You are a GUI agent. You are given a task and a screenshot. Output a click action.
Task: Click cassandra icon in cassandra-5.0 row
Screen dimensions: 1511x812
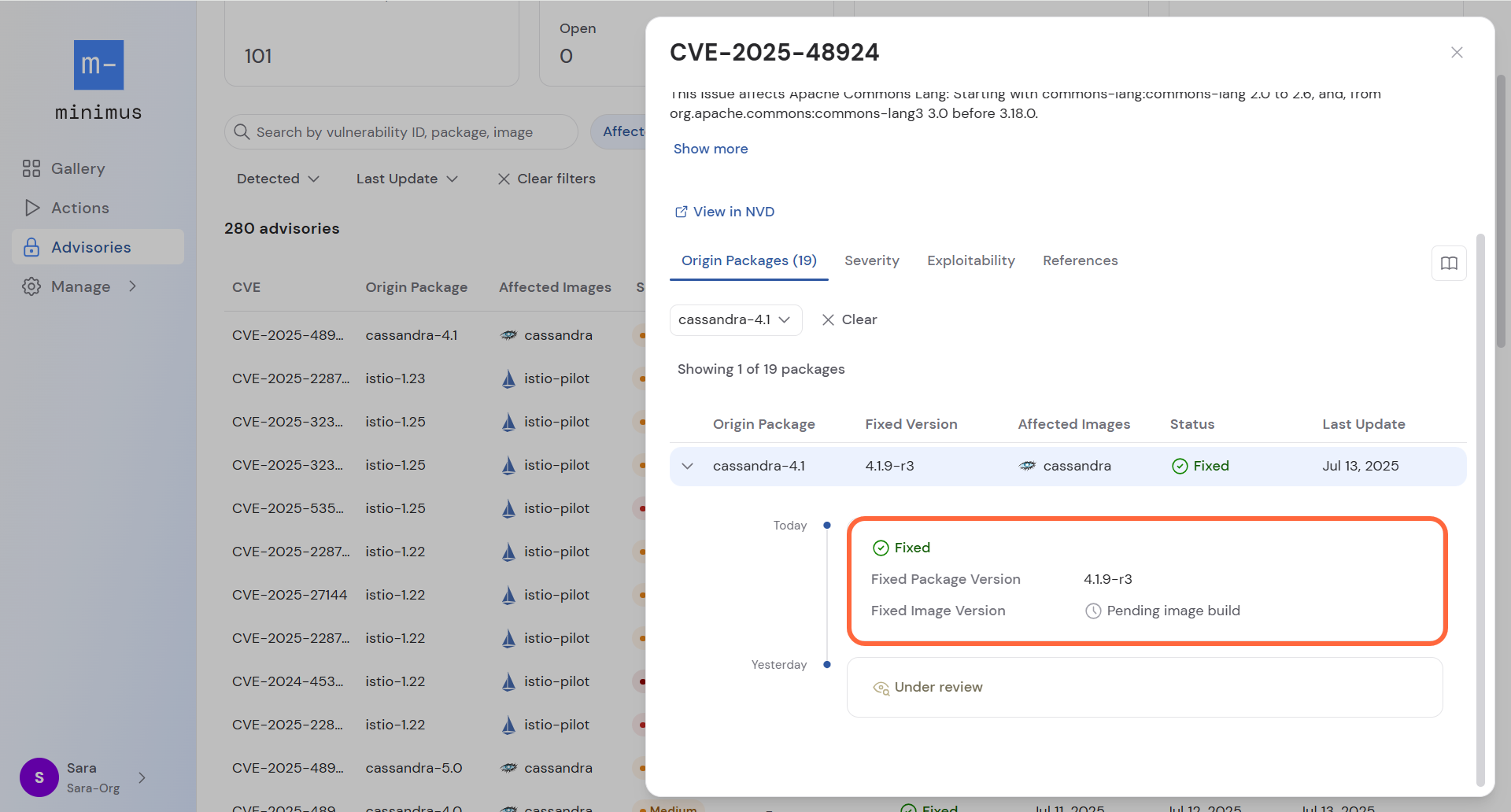tap(509, 768)
